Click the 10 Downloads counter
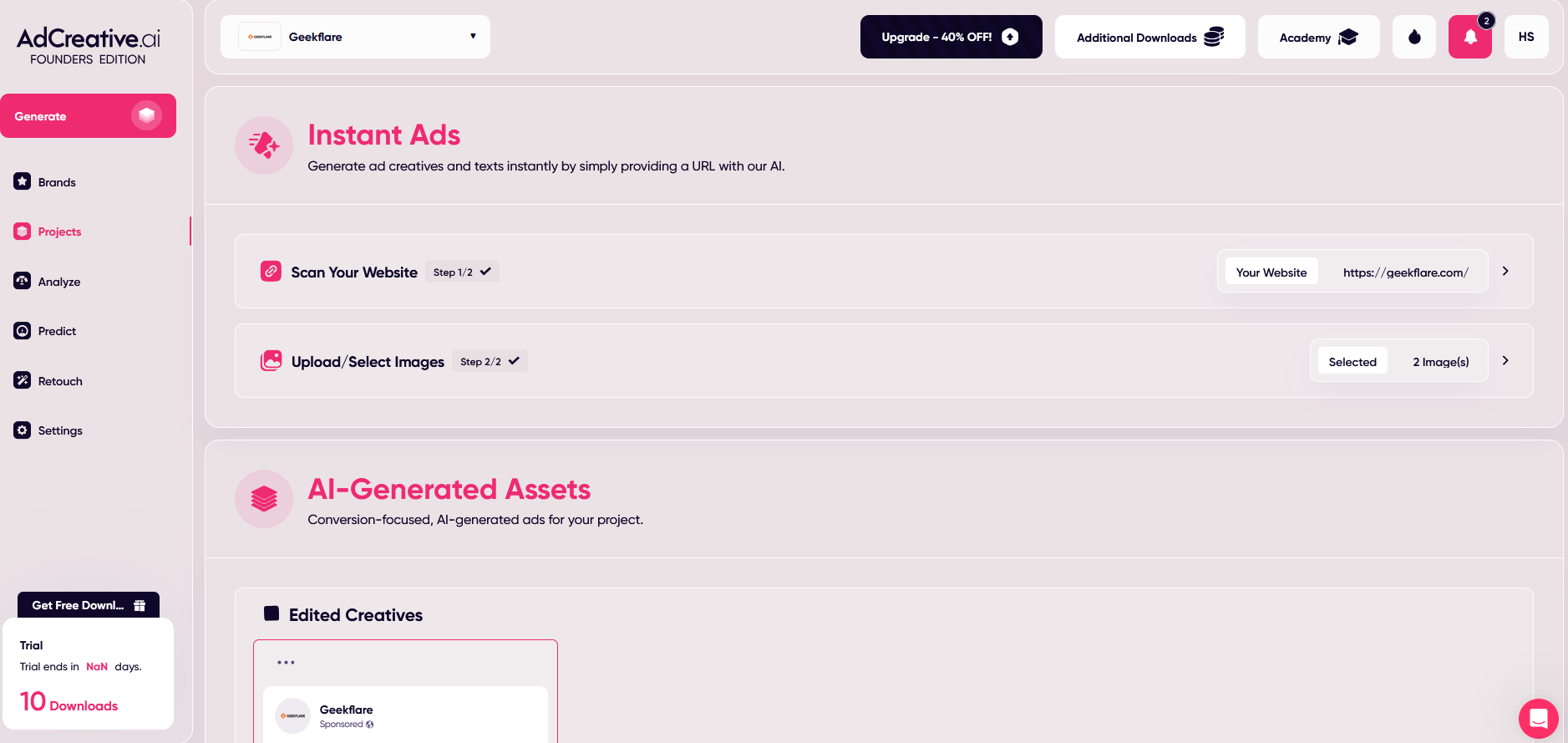The height and width of the screenshot is (743, 1568). tap(69, 702)
